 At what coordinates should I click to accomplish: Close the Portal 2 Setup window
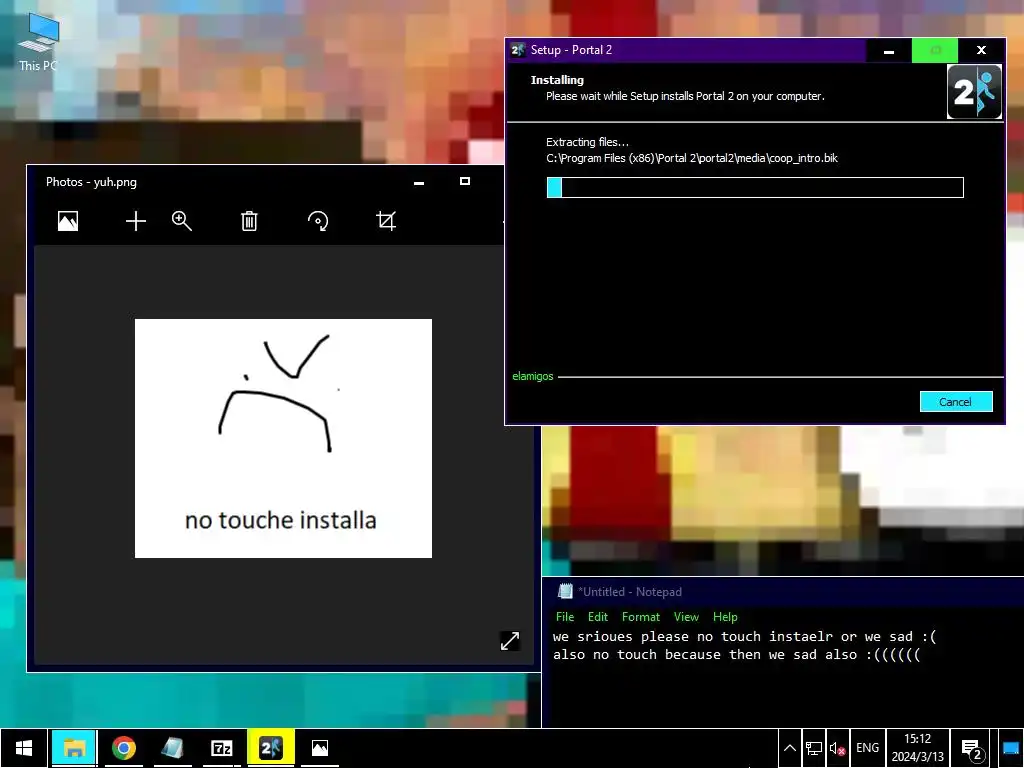click(981, 50)
